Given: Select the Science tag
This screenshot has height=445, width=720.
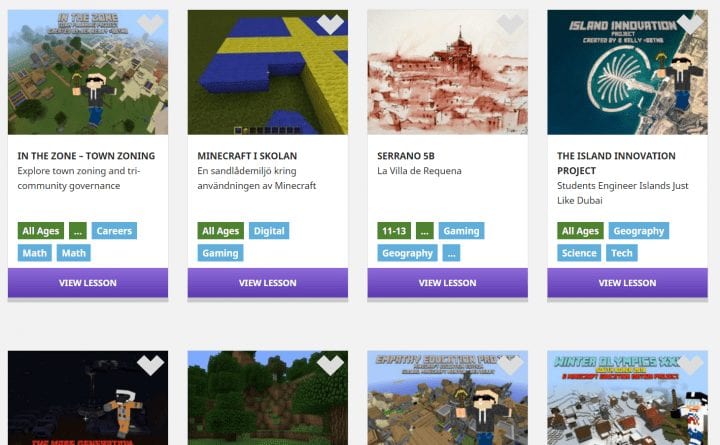Looking at the screenshot, I should tap(579, 253).
